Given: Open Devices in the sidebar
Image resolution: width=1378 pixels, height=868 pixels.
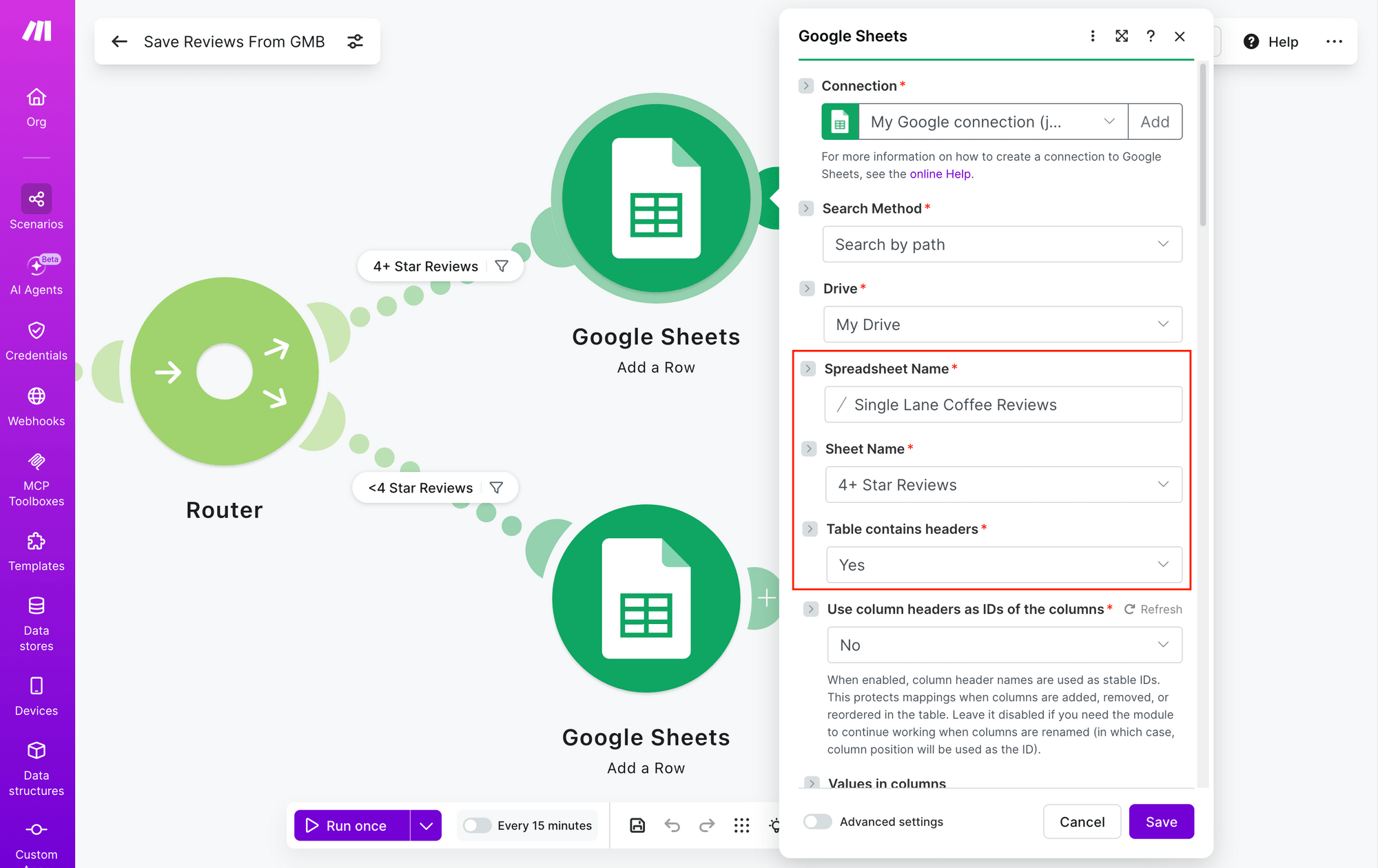Looking at the screenshot, I should coord(37,696).
